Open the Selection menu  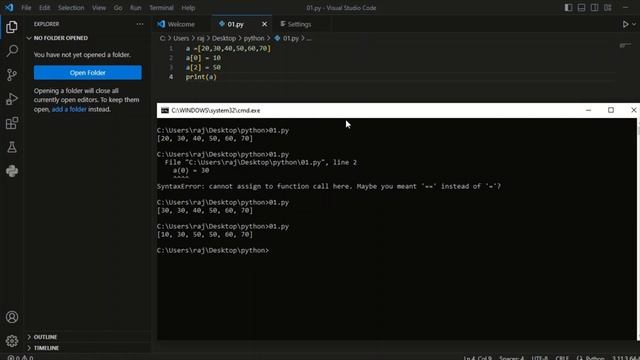pyautogui.click(x=71, y=8)
